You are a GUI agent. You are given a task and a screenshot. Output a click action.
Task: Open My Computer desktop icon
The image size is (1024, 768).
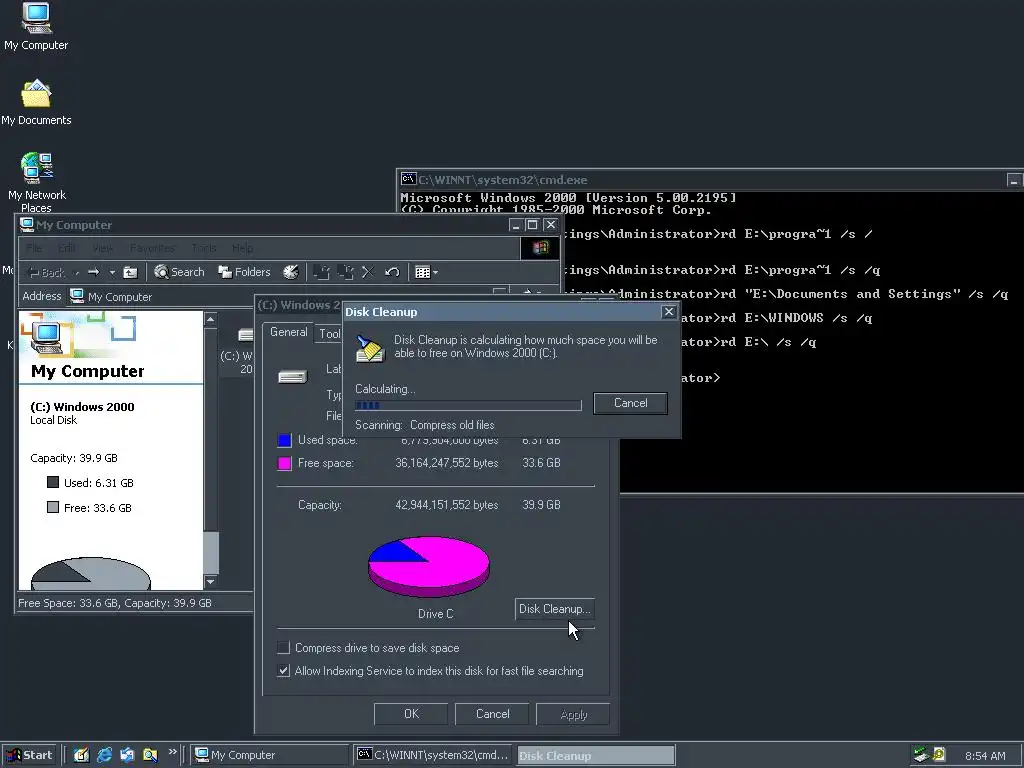click(x=36, y=27)
